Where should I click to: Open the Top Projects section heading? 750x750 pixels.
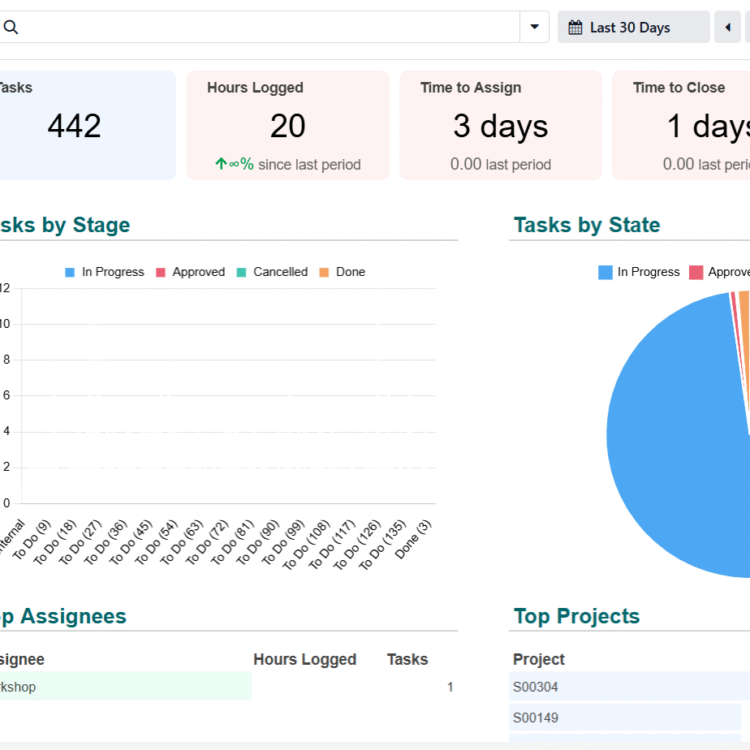tap(576, 616)
